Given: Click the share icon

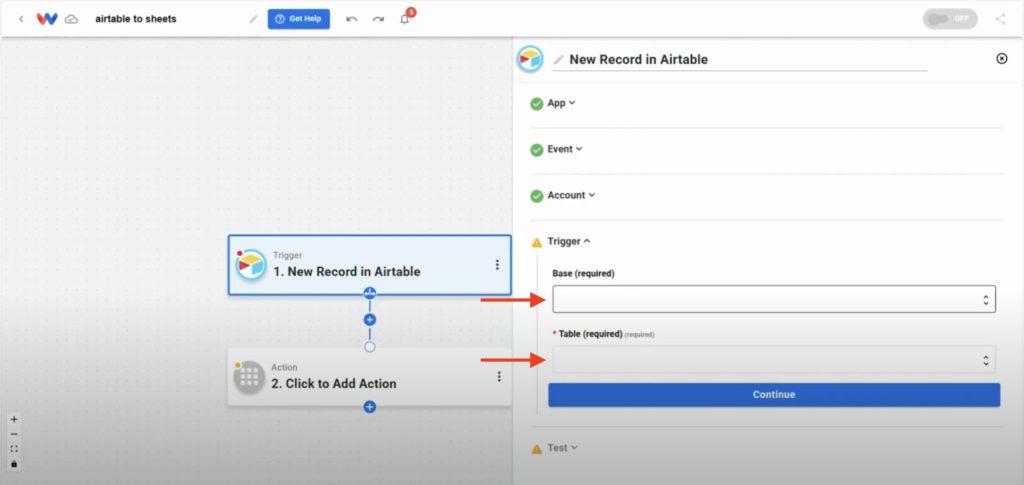Looking at the screenshot, I should (1000, 19).
